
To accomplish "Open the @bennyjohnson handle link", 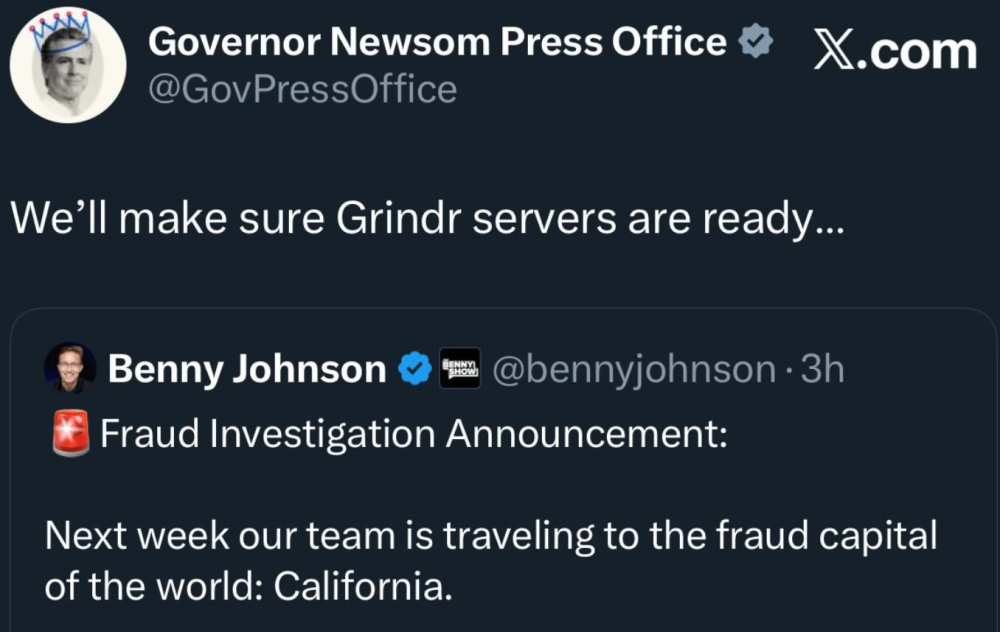I will [635, 370].
